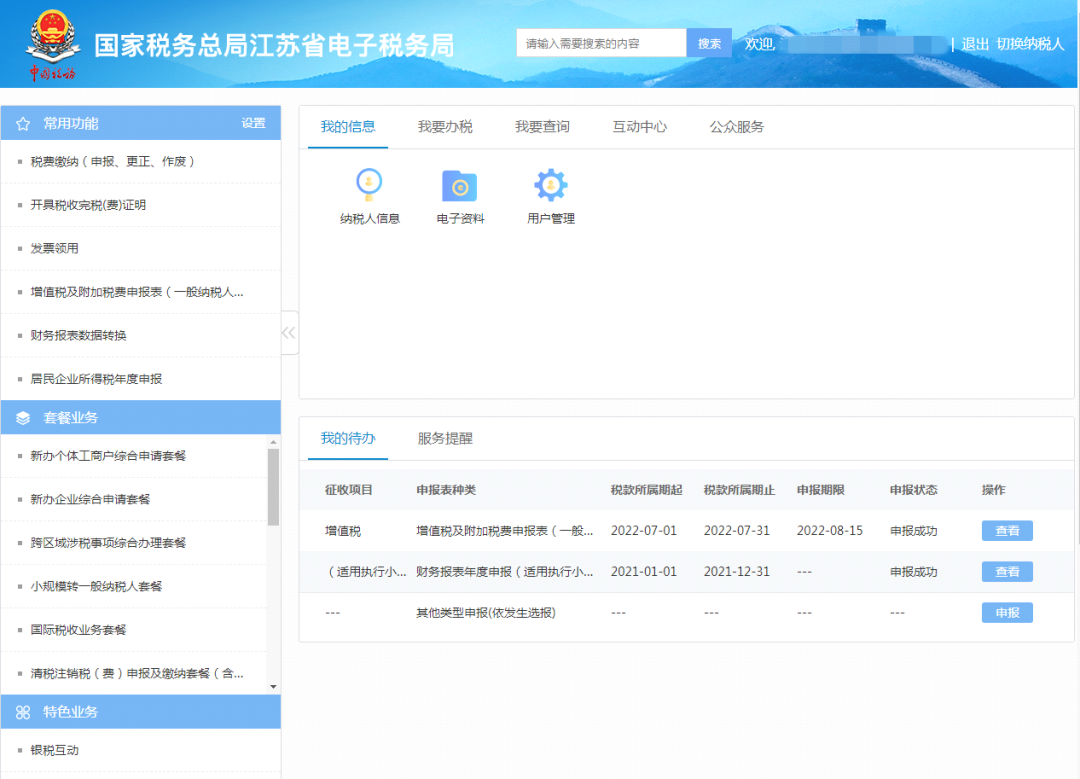Screen dimensions: 1080x779
Task: Switch to the 公众服务 tab
Action: pyautogui.click(x=737, y=127)
